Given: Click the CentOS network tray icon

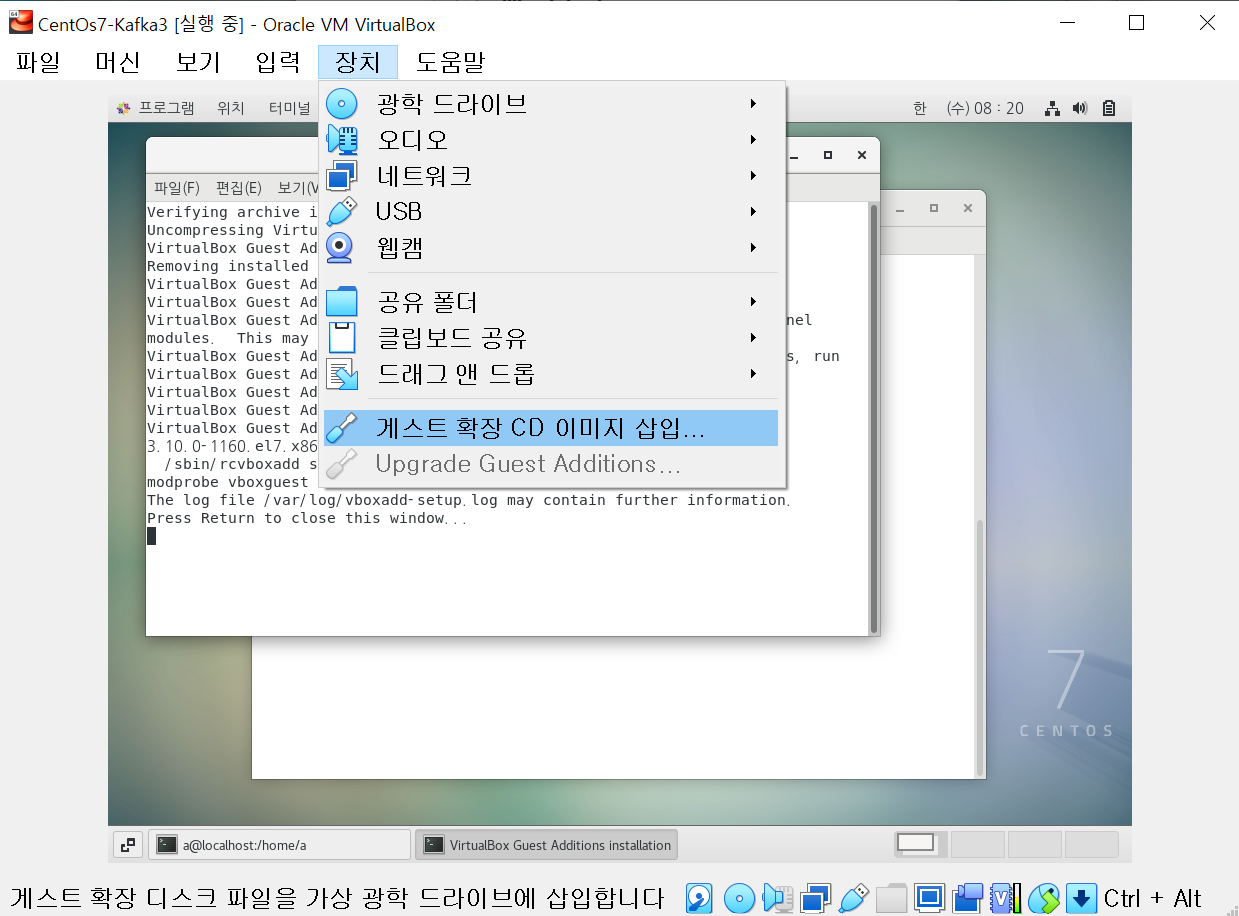Looking at the screenshot, I should (1052, 108).
